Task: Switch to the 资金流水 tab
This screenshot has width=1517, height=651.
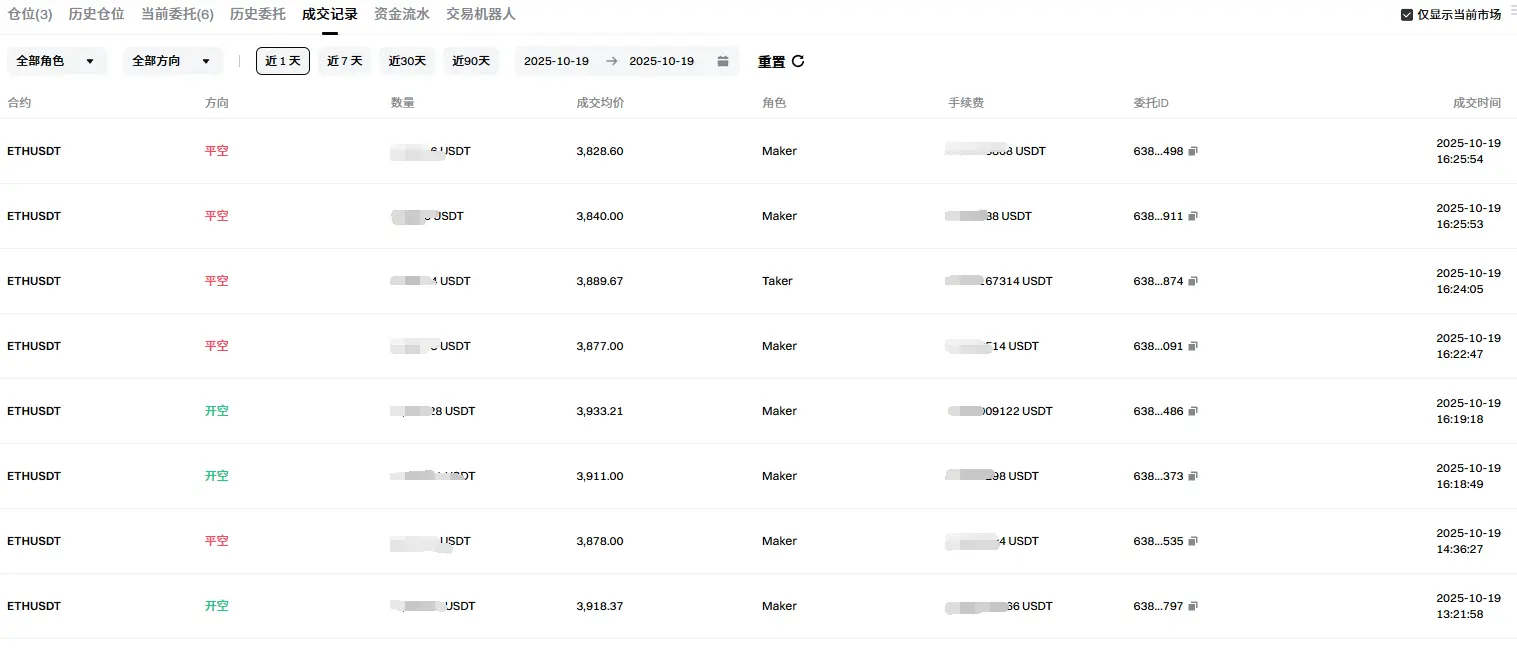Action: coord(402,14)
